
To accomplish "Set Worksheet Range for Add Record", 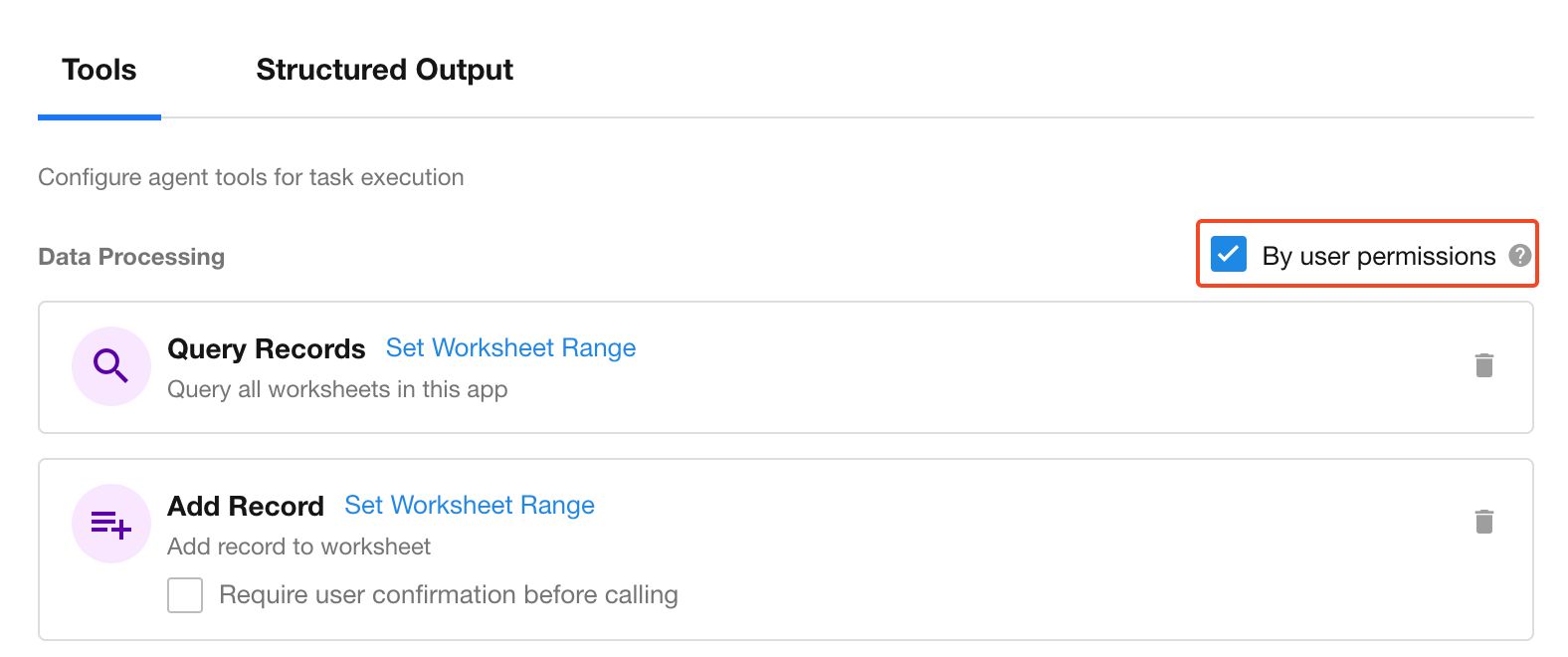I will (x=469, y=505).
